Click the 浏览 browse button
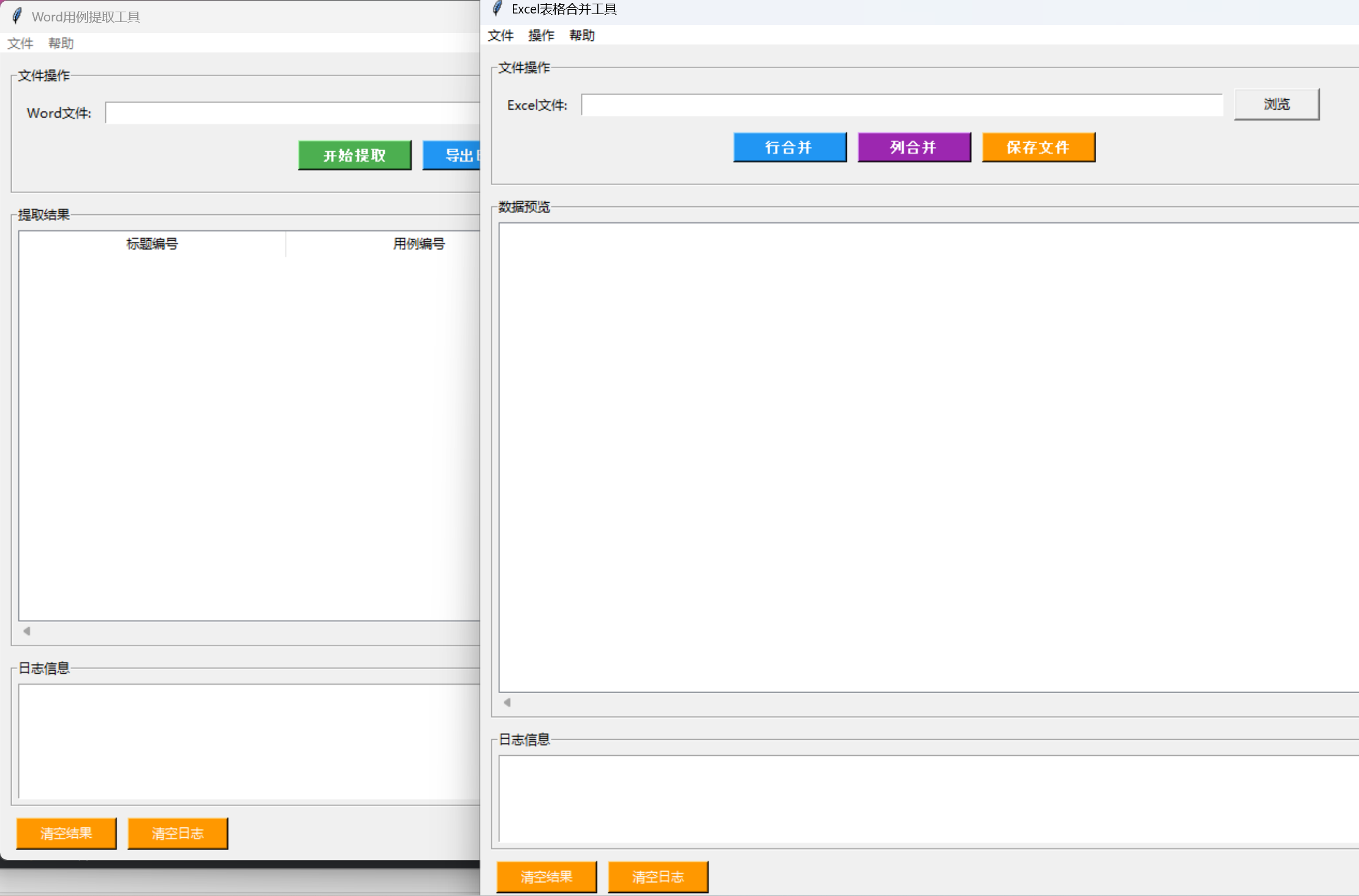This screenshot has width=1359, height=896. (1276, 104)
